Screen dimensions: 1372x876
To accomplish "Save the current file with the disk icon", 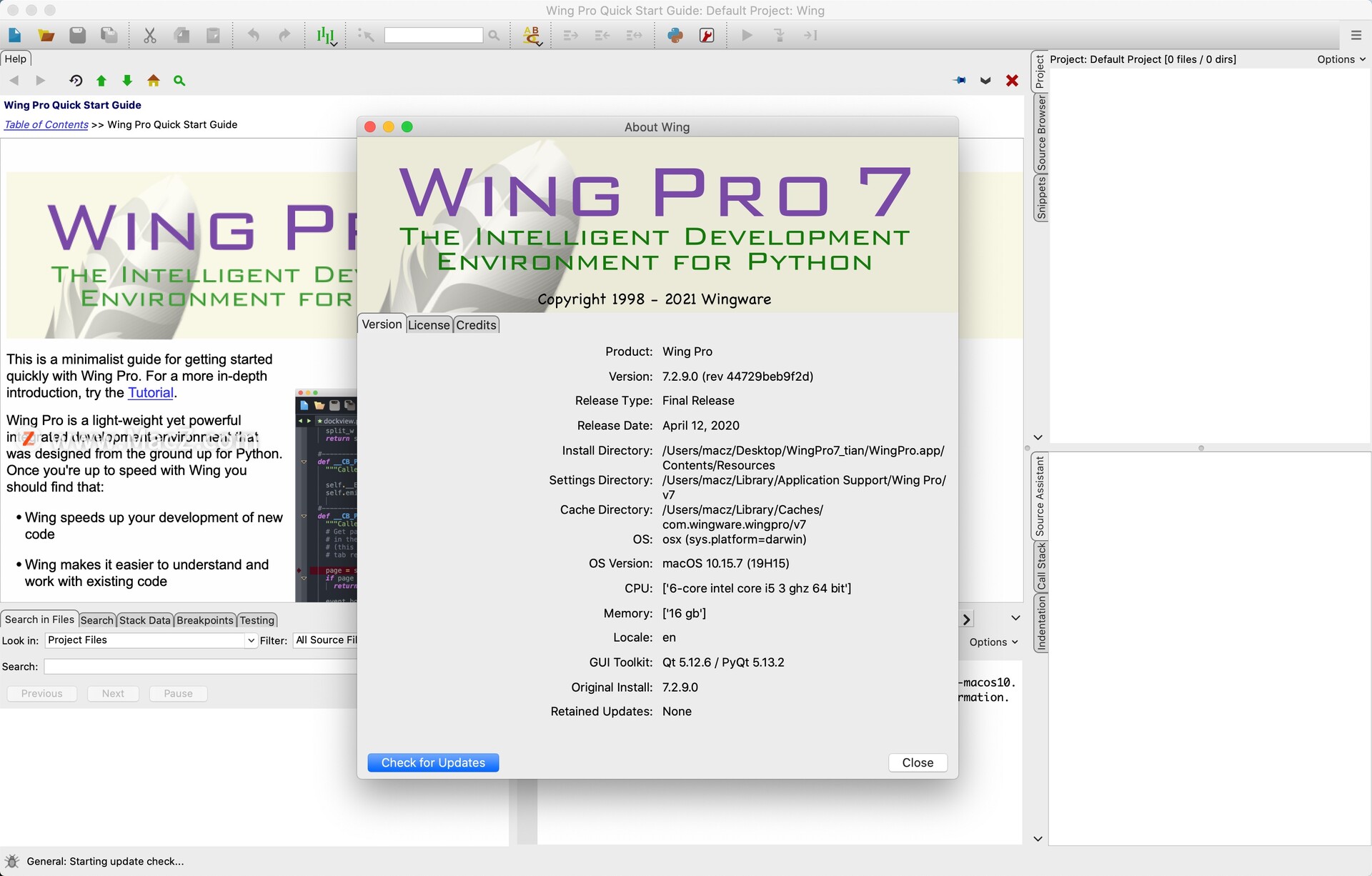I will [77, 35].
